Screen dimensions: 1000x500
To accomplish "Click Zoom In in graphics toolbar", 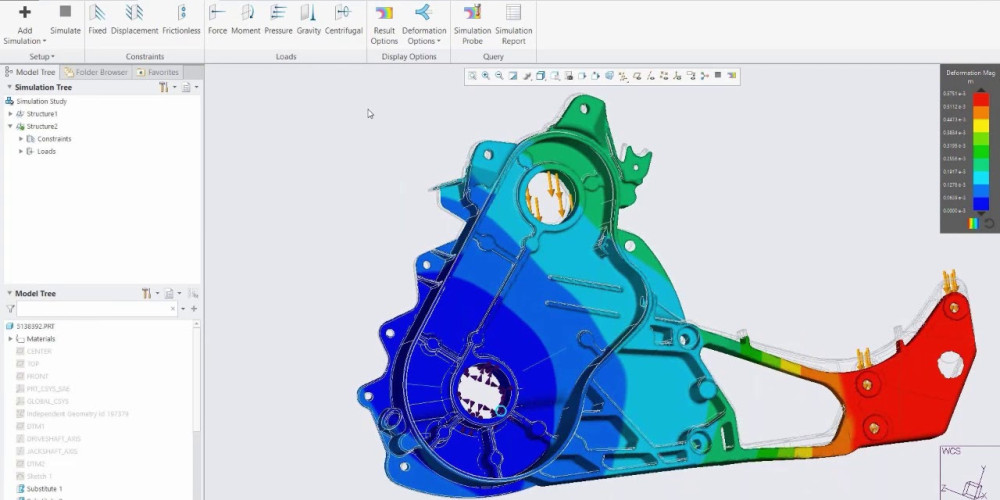I will pyautogui.click(x=486, y=76).
